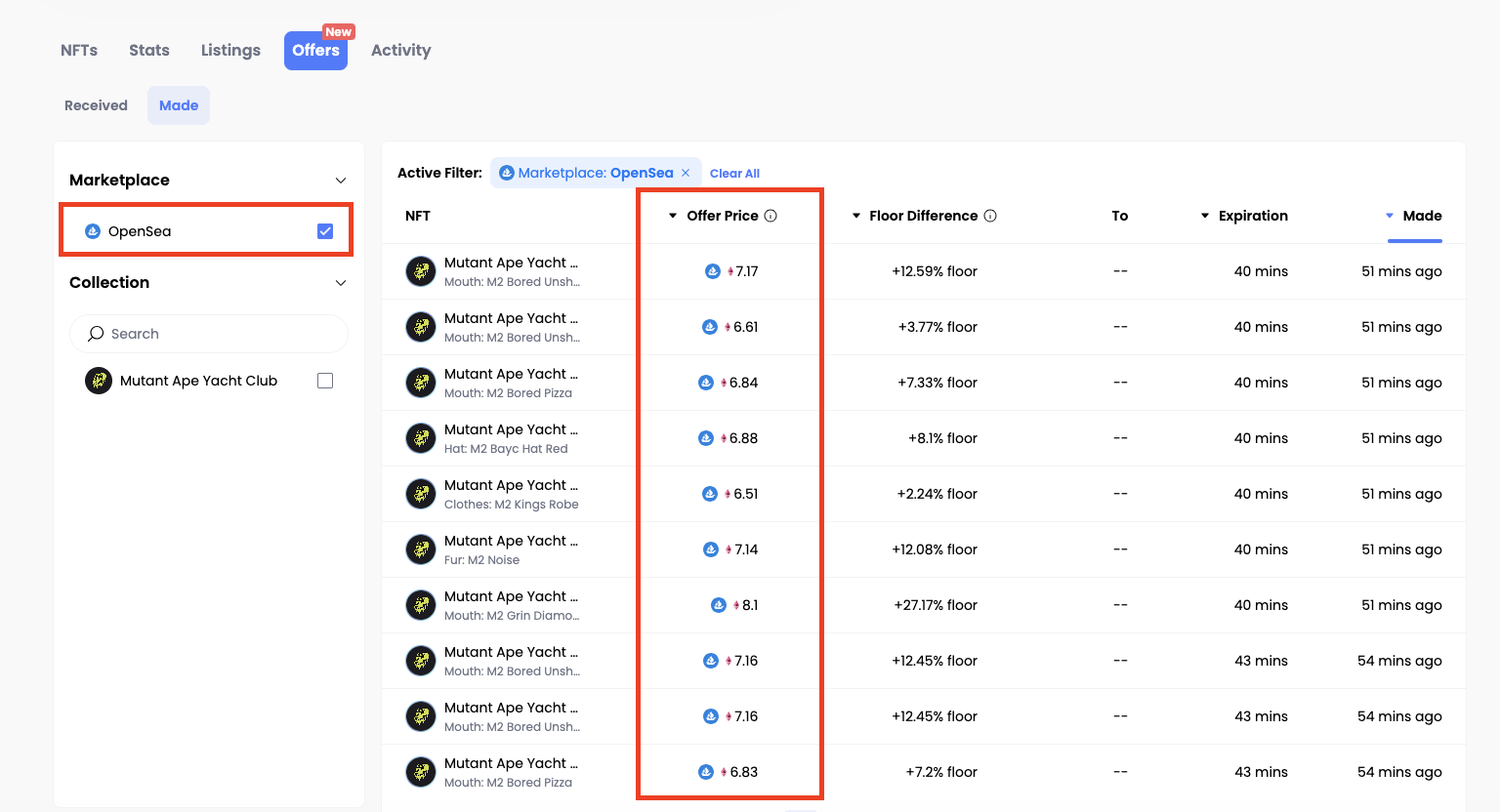The image size is (1500, 812).
Task: Select the Made offers sub-tab
Action: coord(179,105)
